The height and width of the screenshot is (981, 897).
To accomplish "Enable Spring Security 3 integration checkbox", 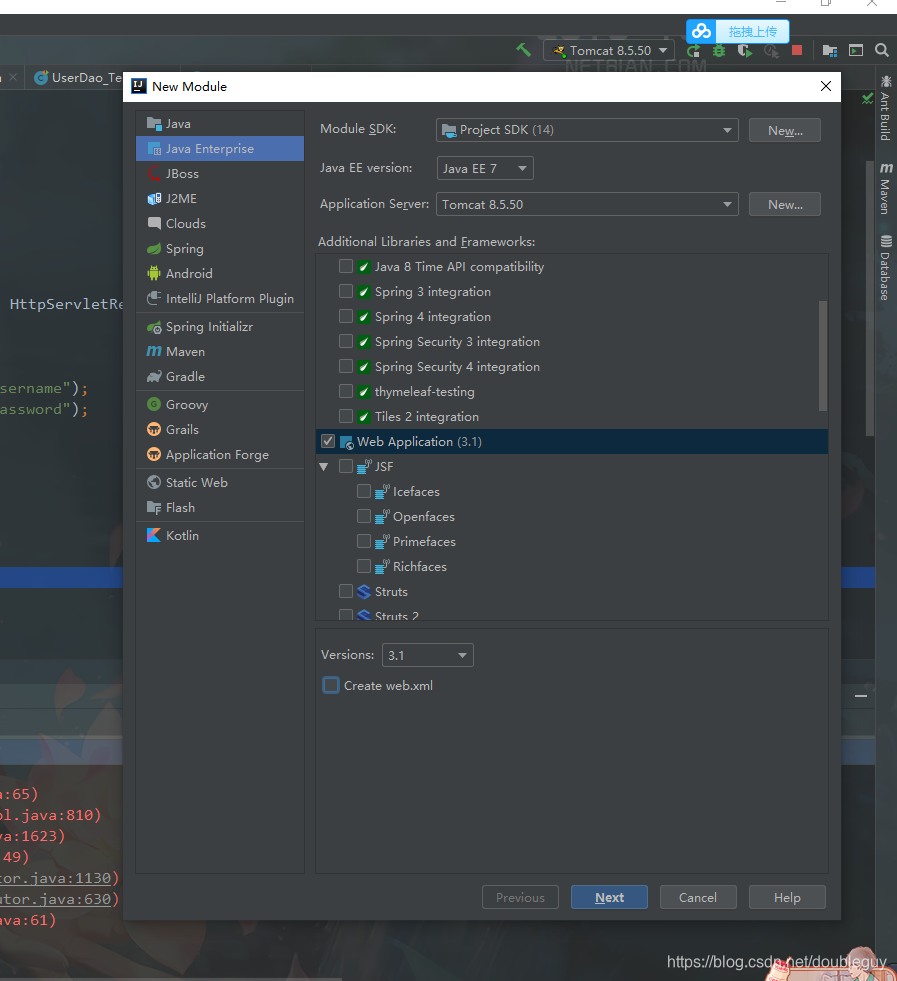I will [346, 342].
